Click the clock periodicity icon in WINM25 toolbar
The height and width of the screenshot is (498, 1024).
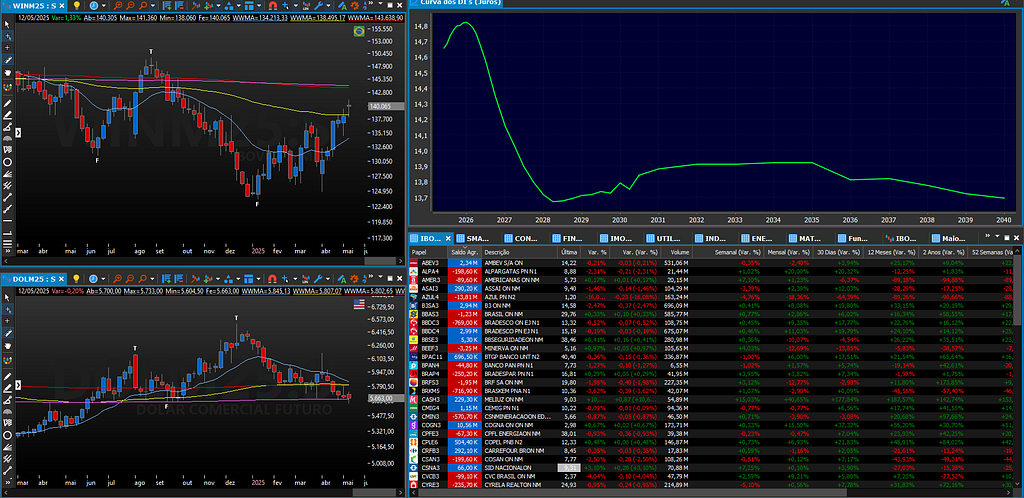click(x=93, y=5)
